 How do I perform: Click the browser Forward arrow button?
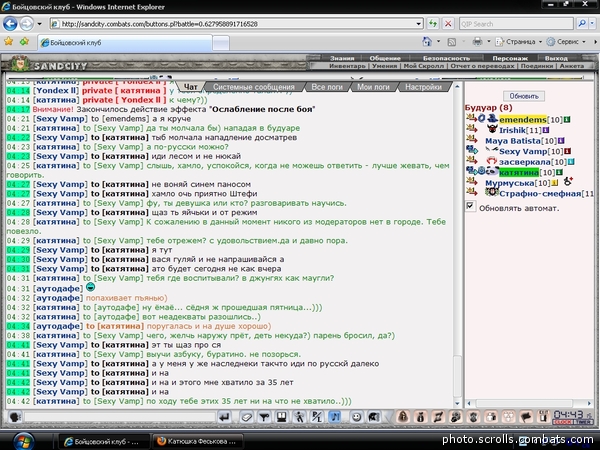[x=26, y=24]
